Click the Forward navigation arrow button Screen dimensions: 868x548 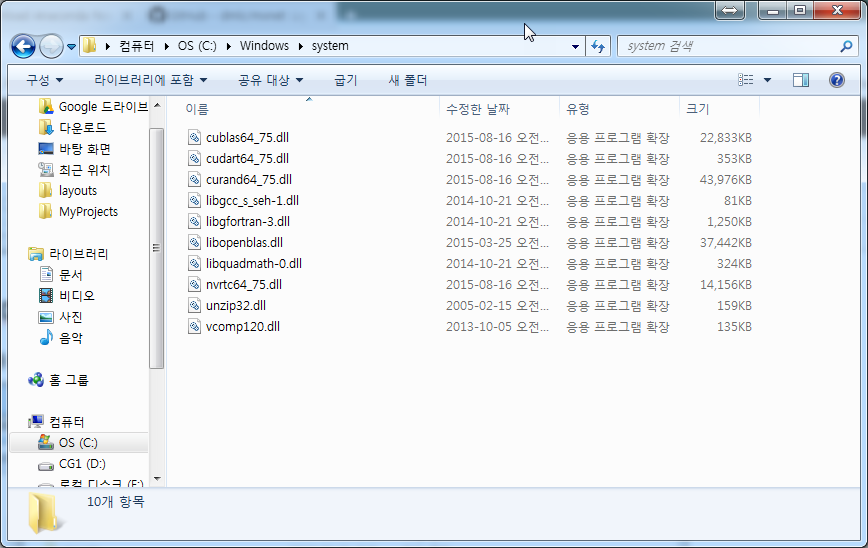pos(51,46)
